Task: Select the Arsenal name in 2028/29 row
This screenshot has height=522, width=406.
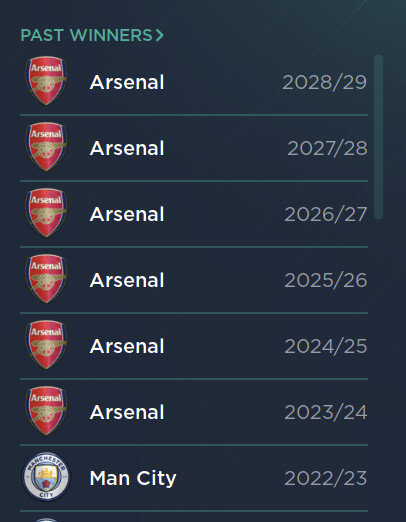Action: (127, 82)
